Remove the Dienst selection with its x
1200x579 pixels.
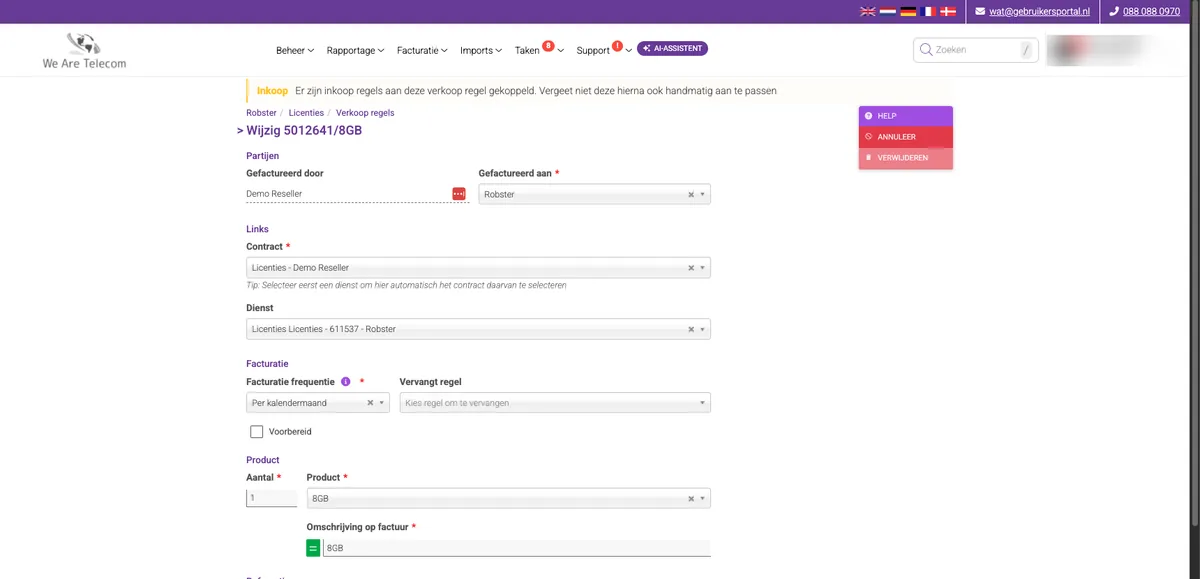(x=690, y=329)
